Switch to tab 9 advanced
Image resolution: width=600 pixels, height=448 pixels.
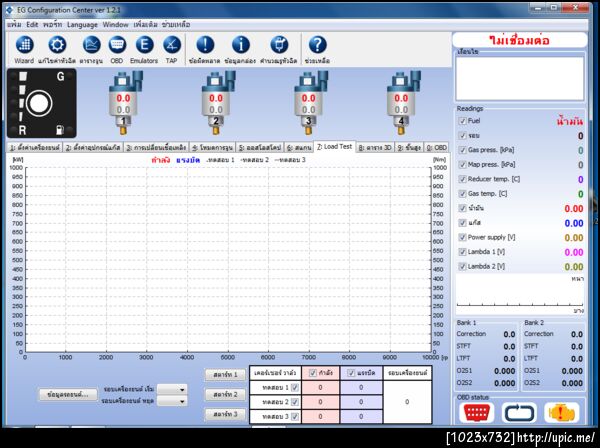pyautogui.click(x=409, y=147)
